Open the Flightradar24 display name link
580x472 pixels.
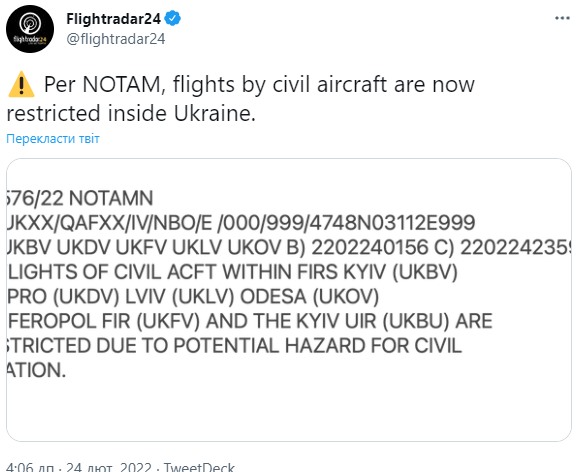click(x=114, y=18)
